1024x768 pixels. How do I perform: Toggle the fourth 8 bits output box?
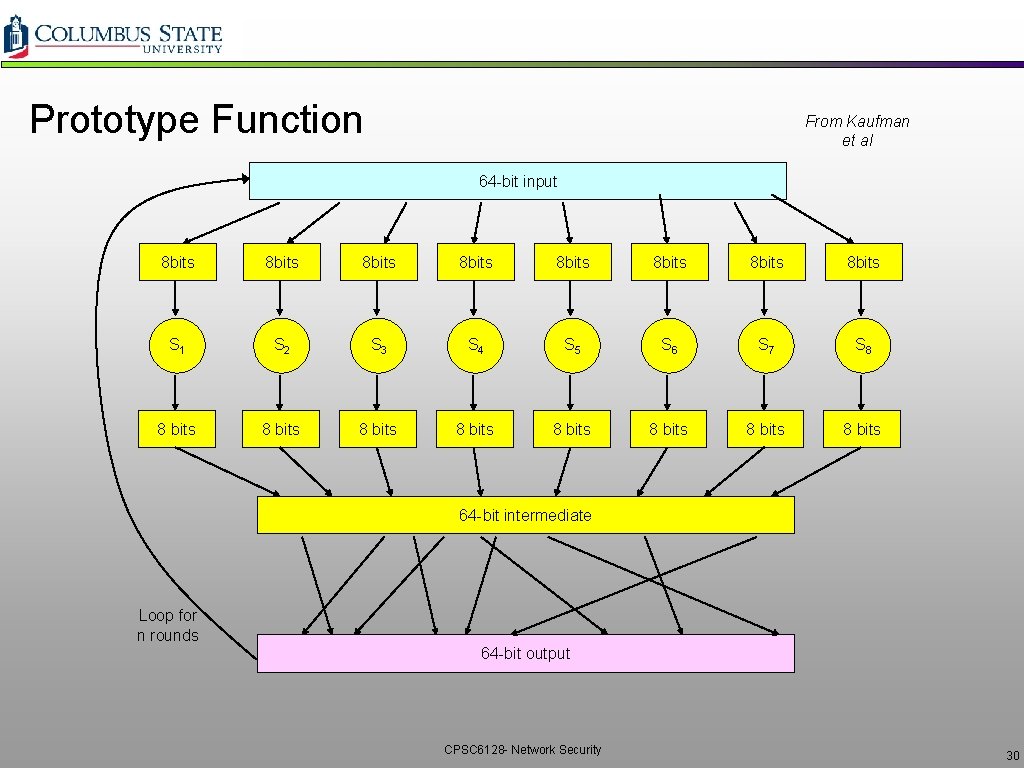coord(475,428)
